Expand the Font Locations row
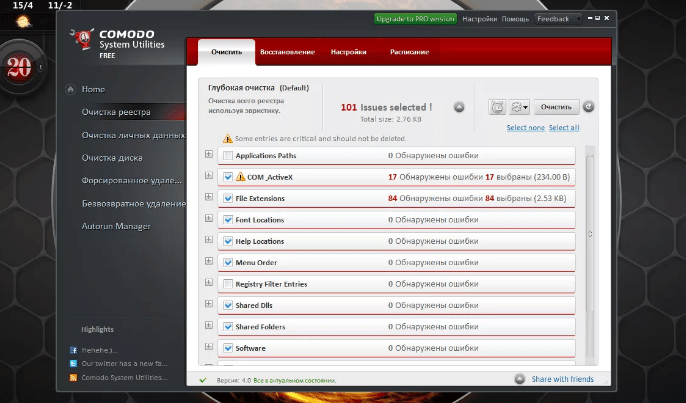The width and height of the screenshot is (686, 403). [x=209, y=218]
